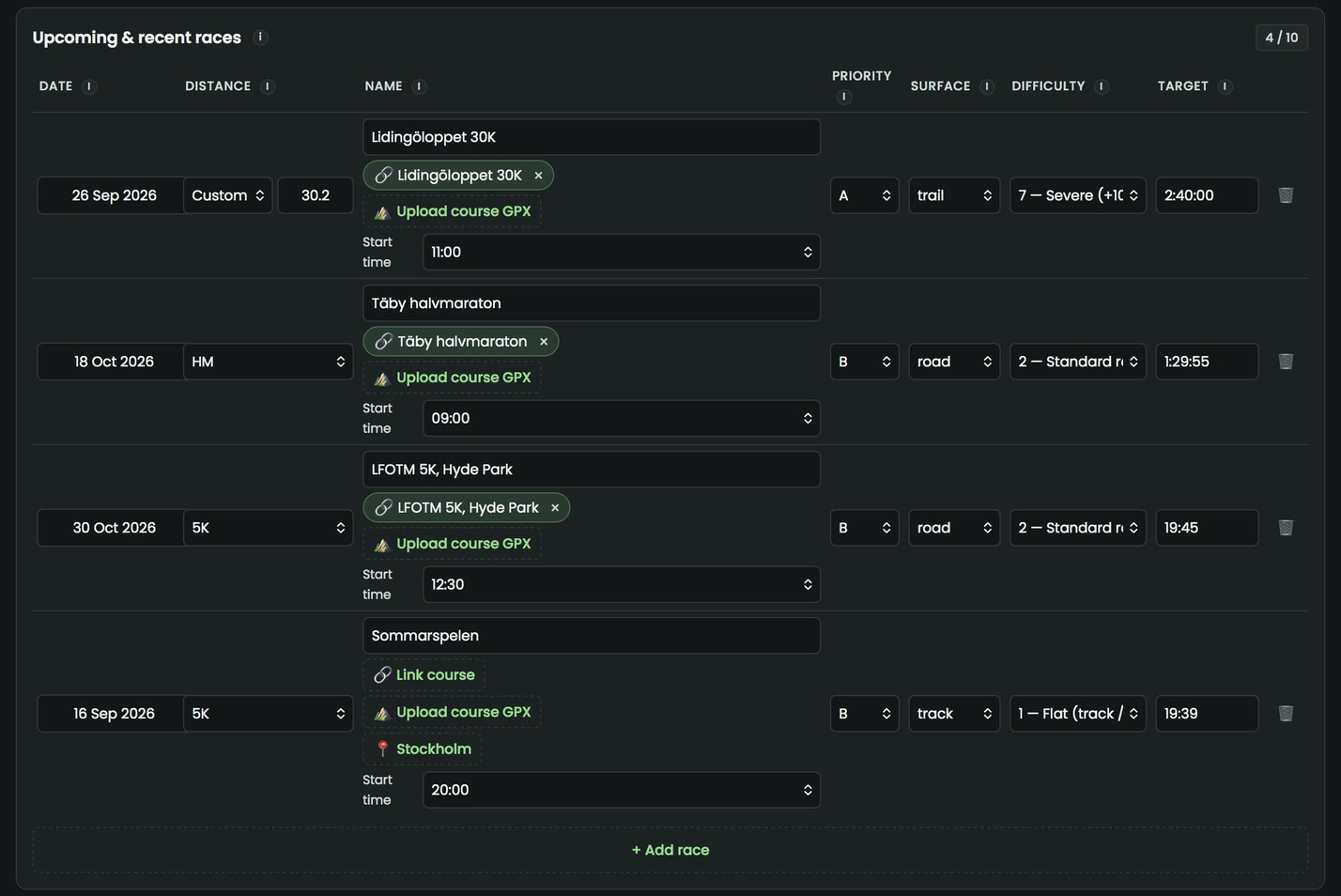The height and width of the screenshot is (896, 1341).
Task: Edit the 2:40:00 target time field
Action: [x=1207, y=195]
